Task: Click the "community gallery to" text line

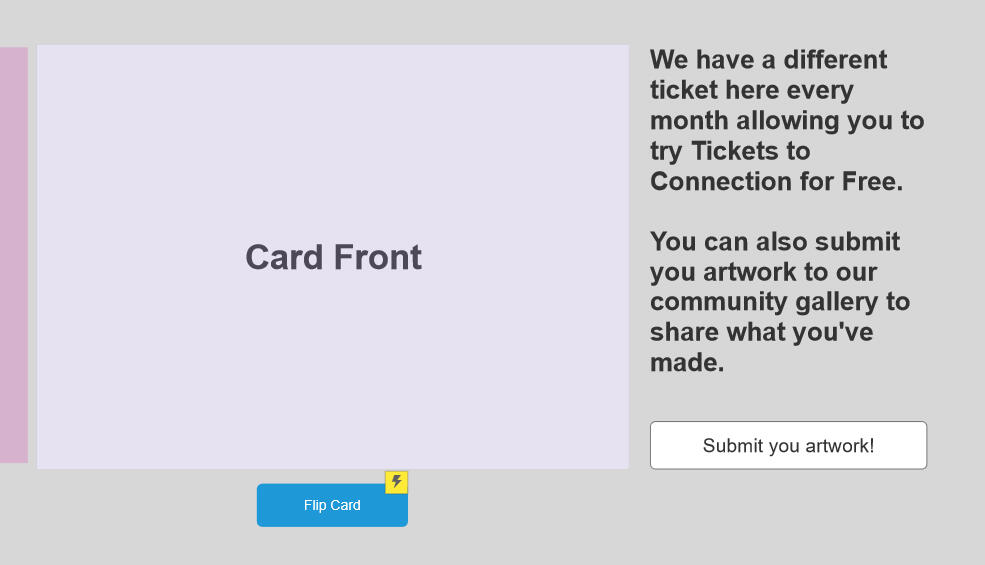Action: click(779, 301)
